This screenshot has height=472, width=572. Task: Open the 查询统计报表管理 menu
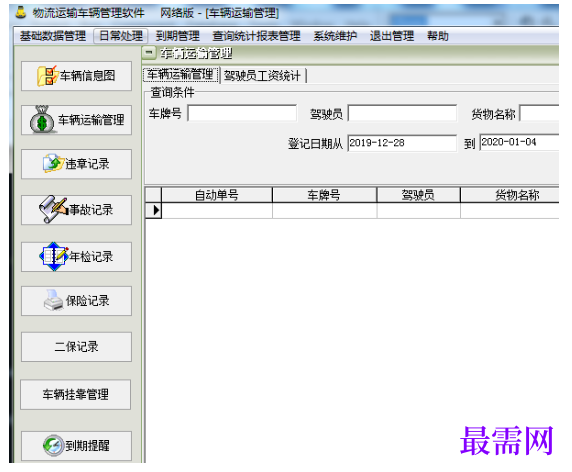click(256, 36)
